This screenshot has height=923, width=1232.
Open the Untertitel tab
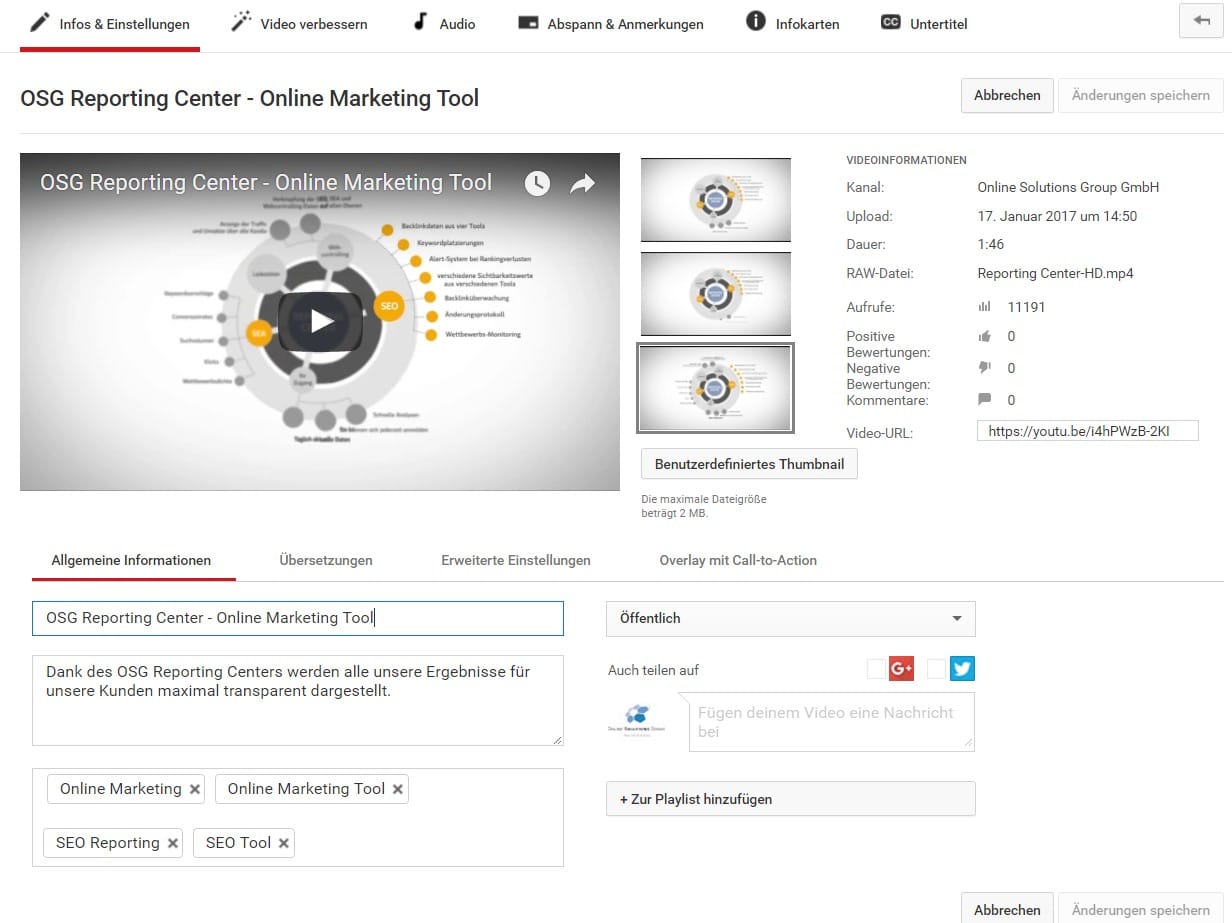(924, 24)
